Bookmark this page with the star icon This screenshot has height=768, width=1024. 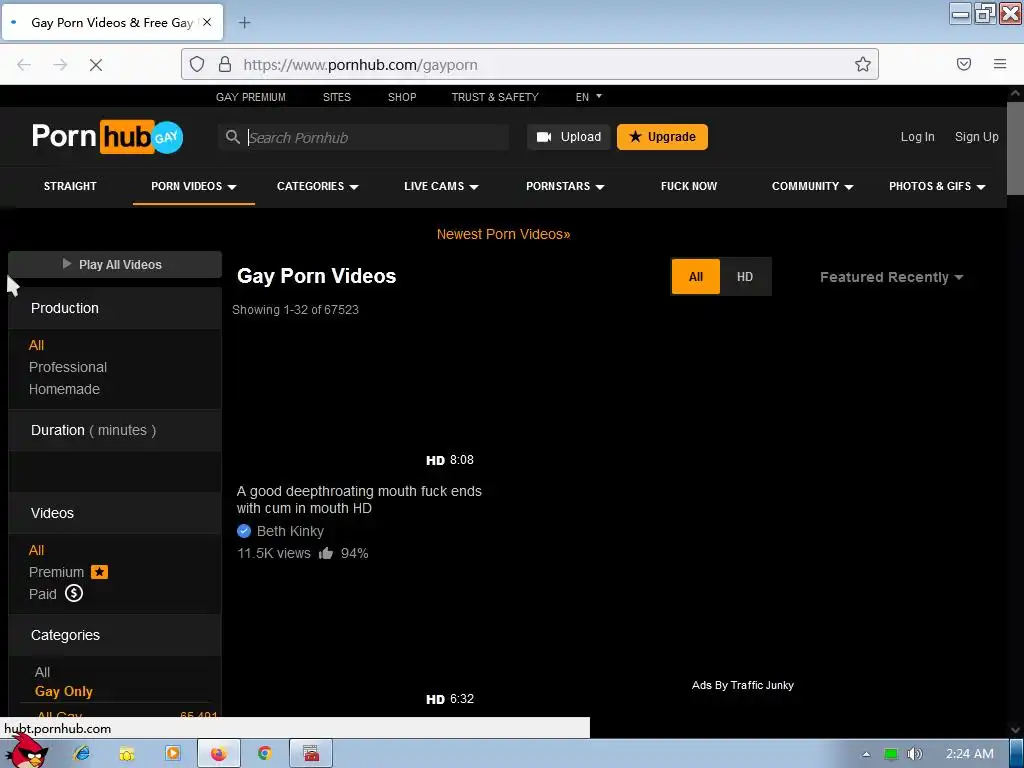point(863,64)
